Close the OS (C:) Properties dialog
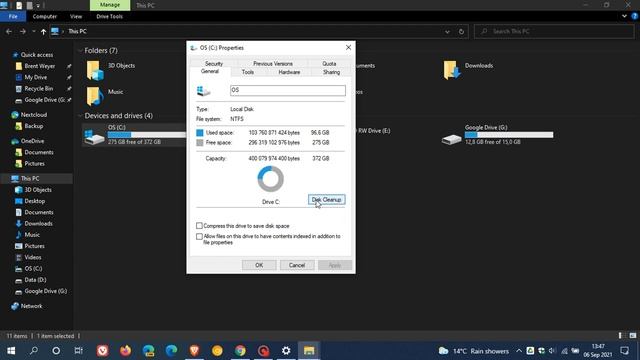This screenshot has width=640, height=360. pyautogui.click(x=348, y=47)
